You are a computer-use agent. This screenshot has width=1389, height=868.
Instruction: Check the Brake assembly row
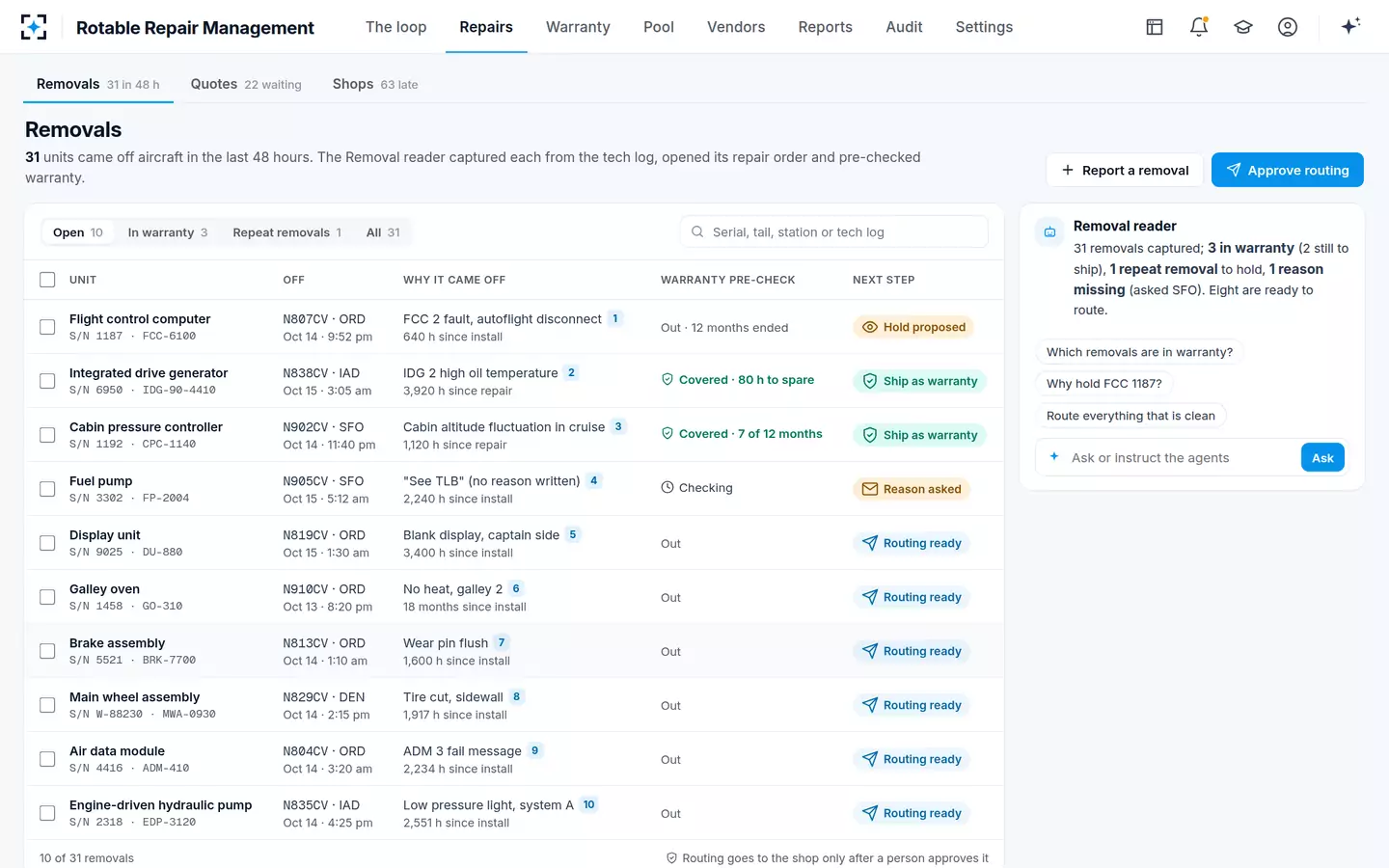tap(47, 651)
